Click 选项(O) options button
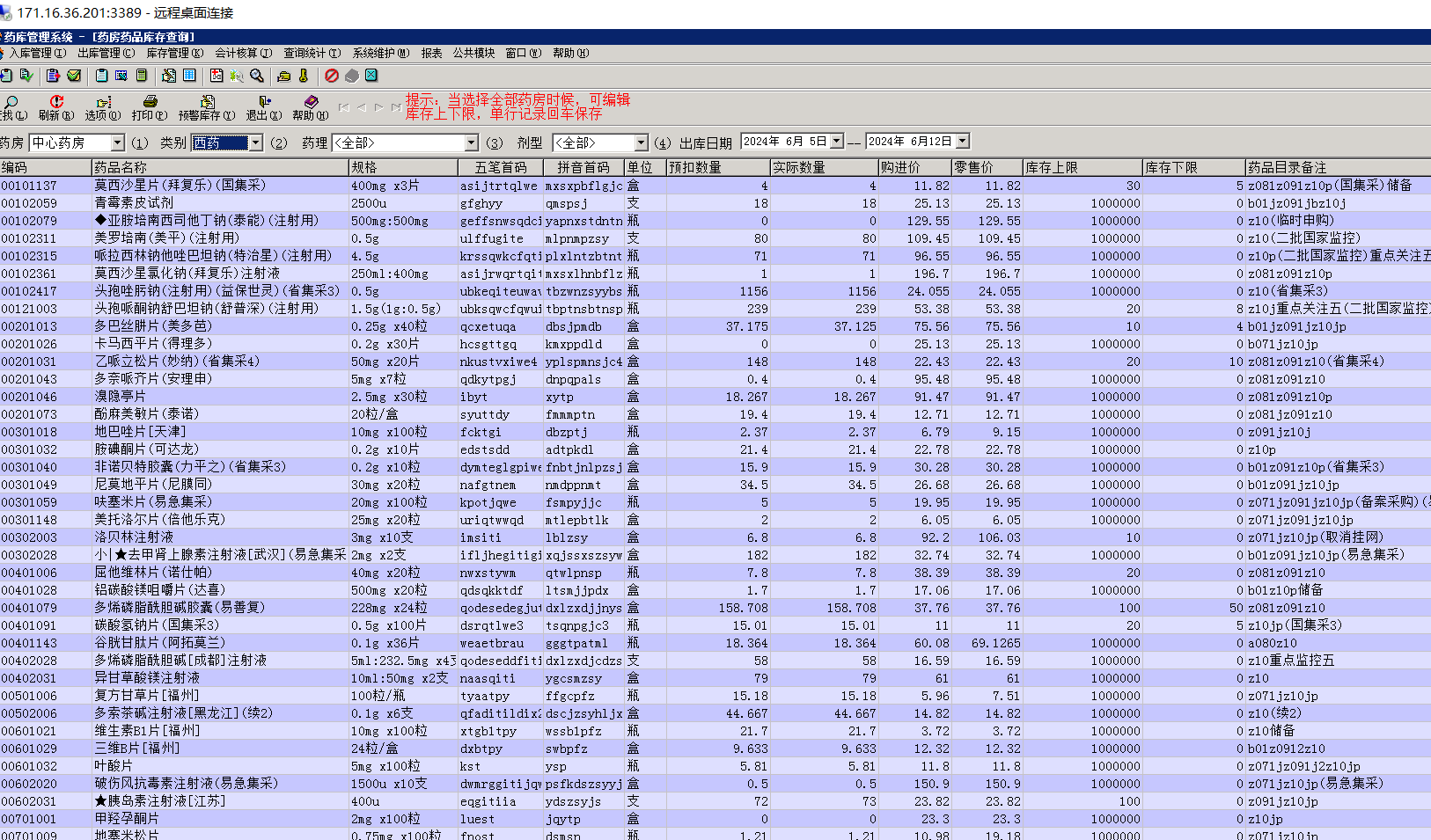The height and width of the screenshot is (840, 1431). [x=103, y=107]
